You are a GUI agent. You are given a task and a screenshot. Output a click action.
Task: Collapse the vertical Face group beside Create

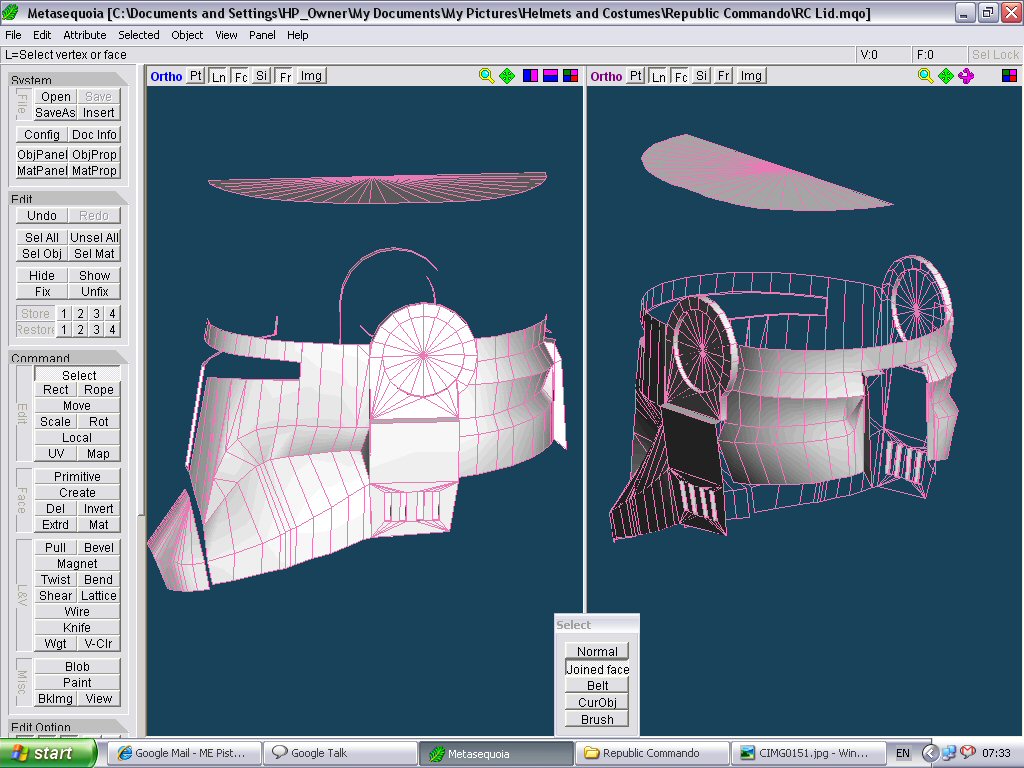tap(22, 500)
